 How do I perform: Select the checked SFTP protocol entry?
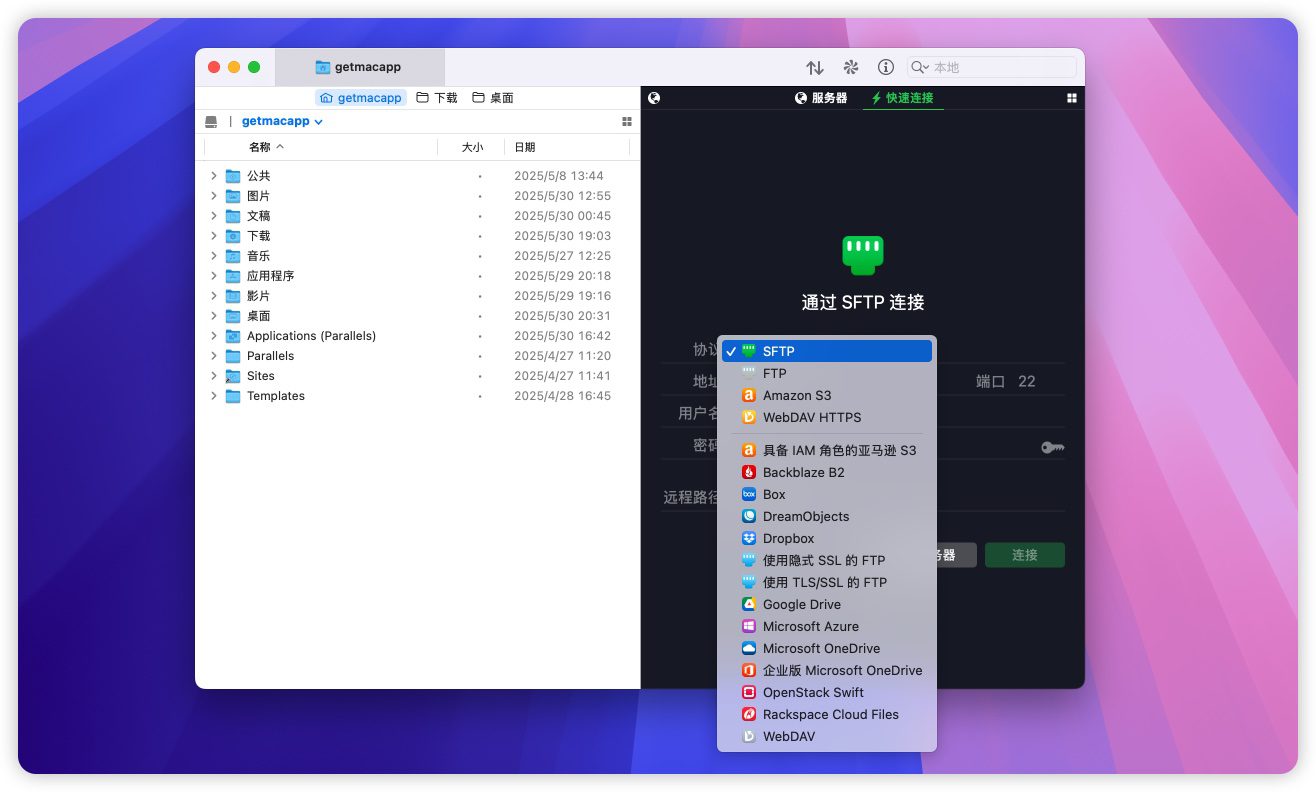pos(778,351)
